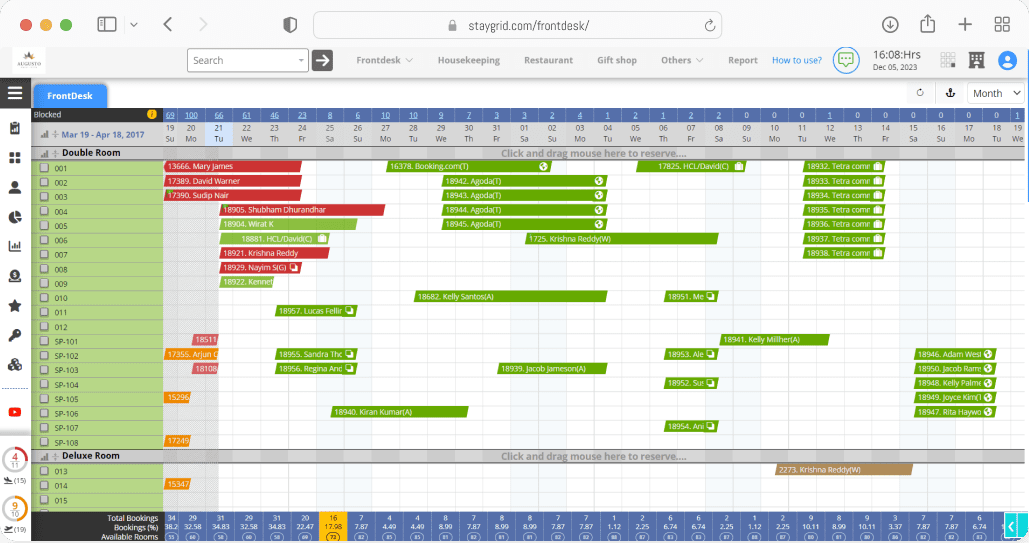Switch to the FrontDesk tab
The height and width of the screenshot is (543, 1029).
[x=70, y=96]
